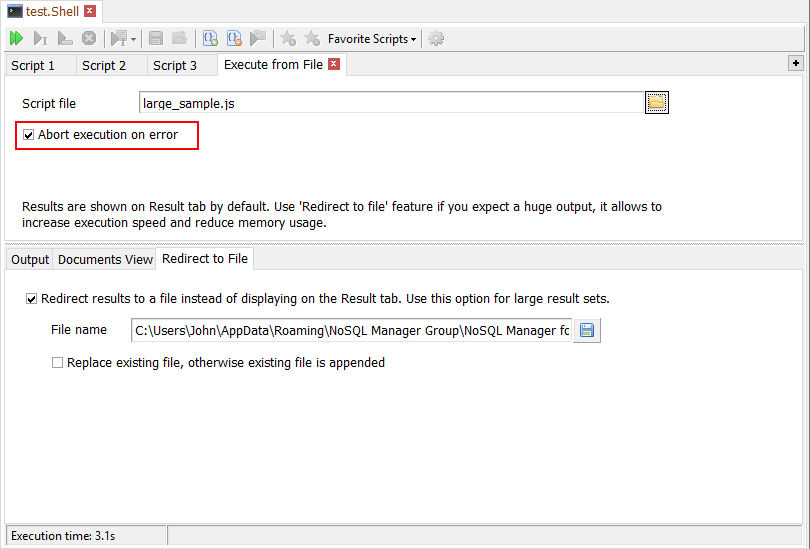The width and height of the screenshot is (810, 549).
Task: Enable Replace existing file option
Action: click(57, 363)
